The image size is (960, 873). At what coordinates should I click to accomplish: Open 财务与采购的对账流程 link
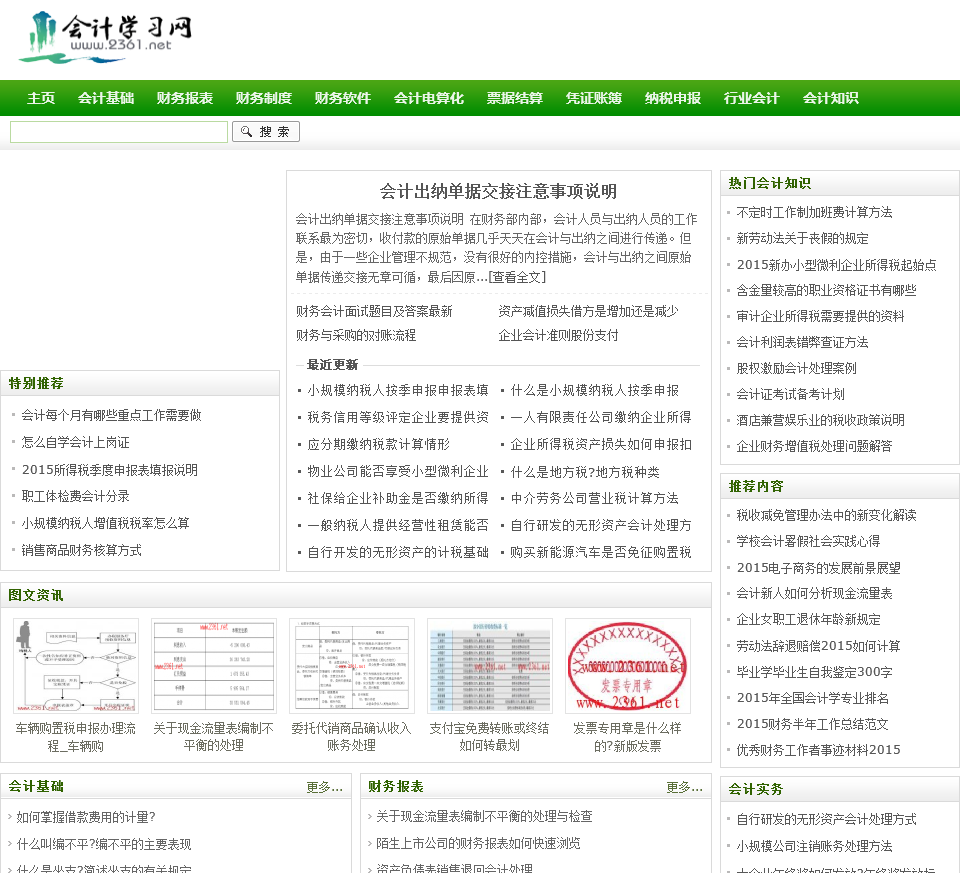tap(356, 335)
